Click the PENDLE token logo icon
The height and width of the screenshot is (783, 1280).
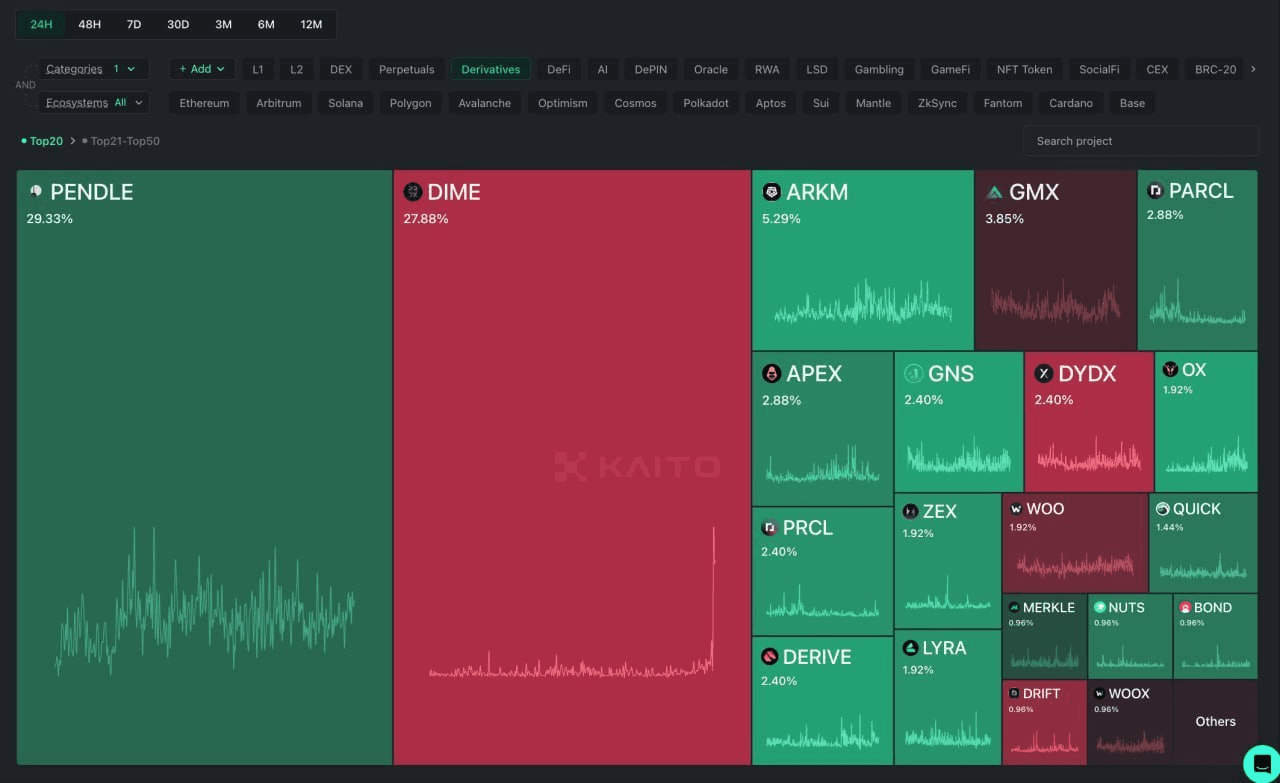click(36, 191)
